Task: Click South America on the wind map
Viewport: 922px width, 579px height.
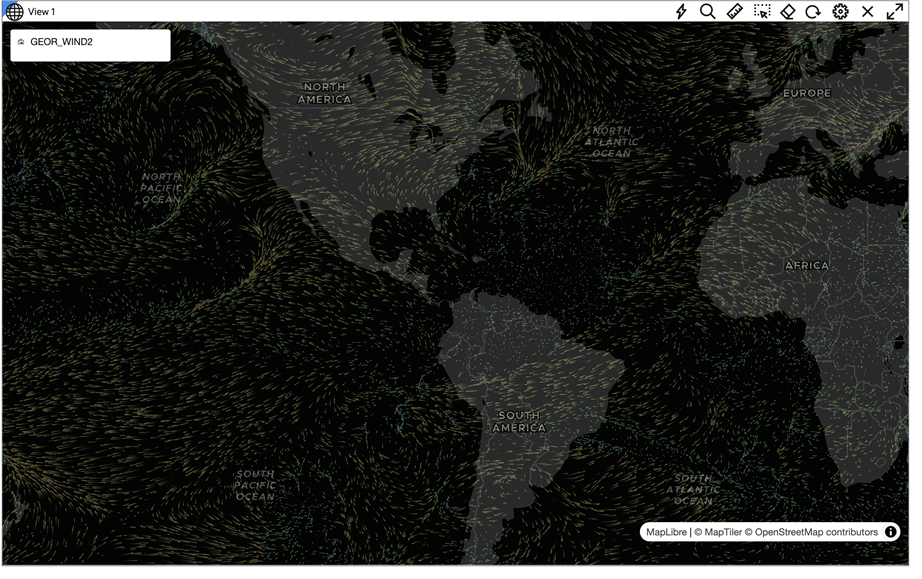Action: tap(520, 420)
